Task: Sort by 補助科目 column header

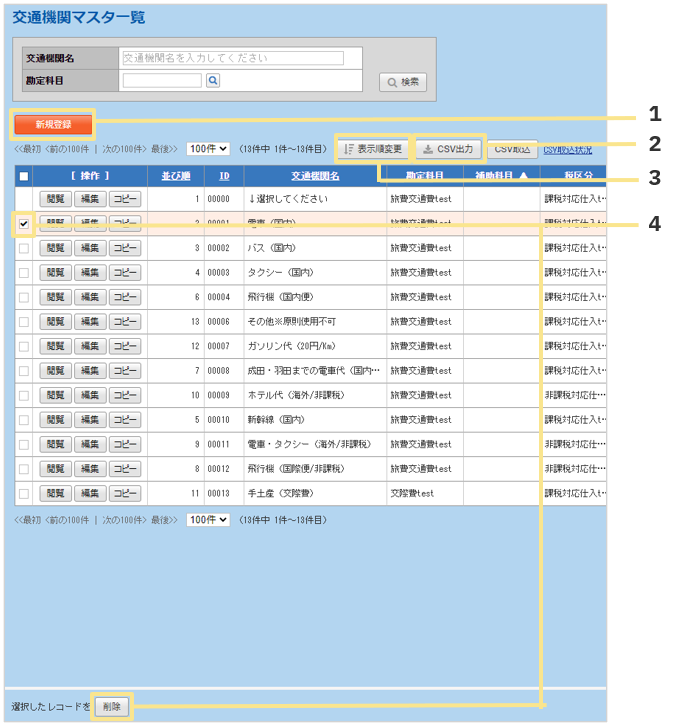Action: click(500, 176)
